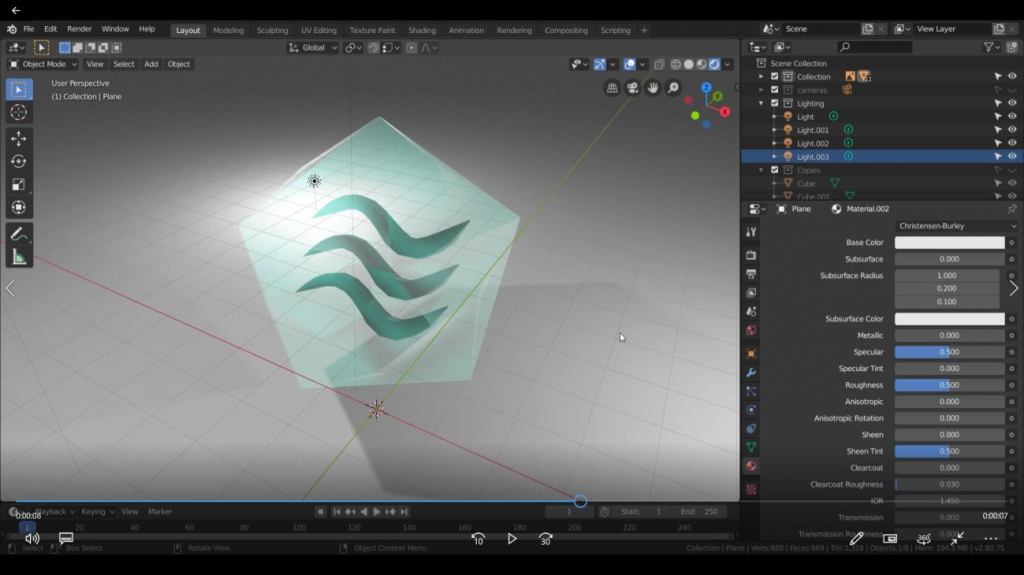Select the Measure tool
Image resolution: width=1024 pixels, height=575 pixels.
[18, 257]
